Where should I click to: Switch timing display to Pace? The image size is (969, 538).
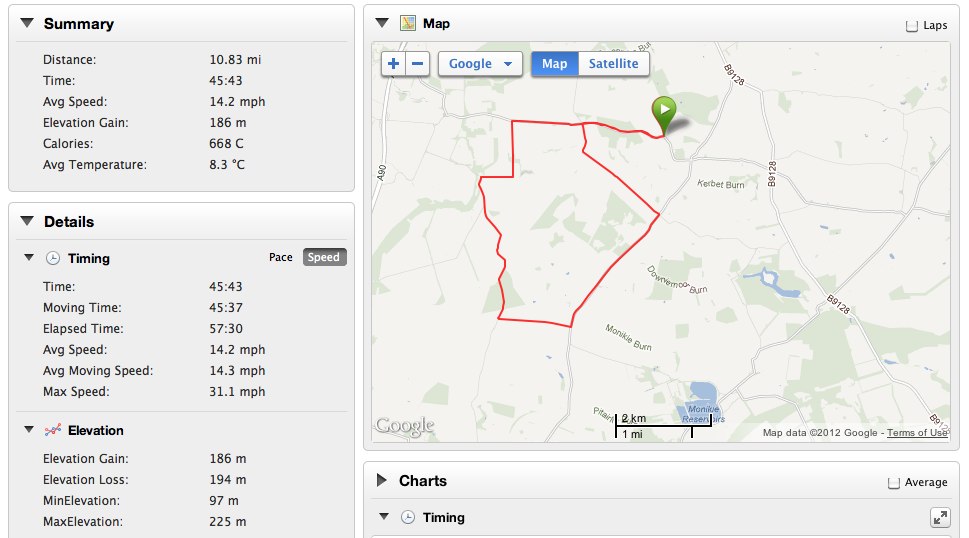pyautogui.click(x=281, y=257)
